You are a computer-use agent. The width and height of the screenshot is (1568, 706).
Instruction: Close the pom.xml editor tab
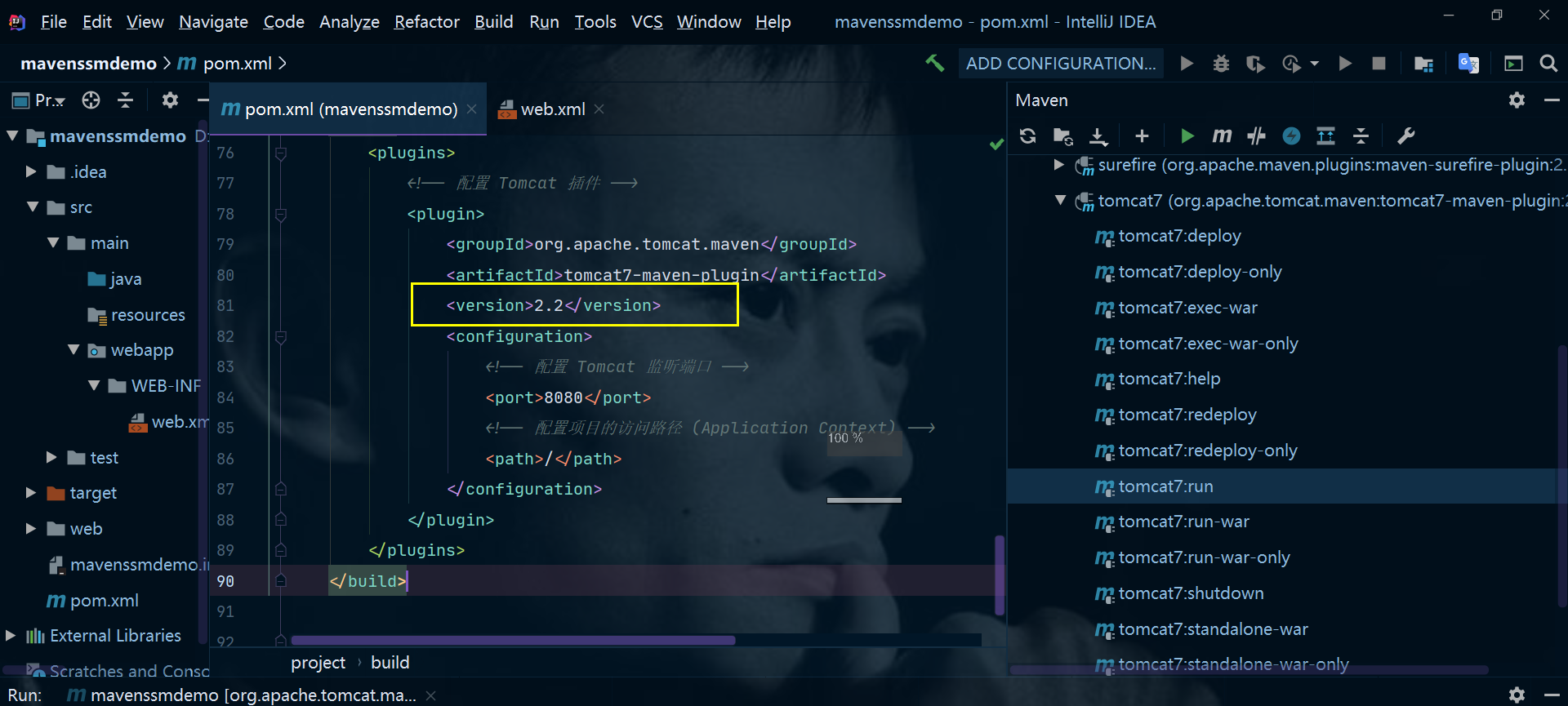(471, 109)
